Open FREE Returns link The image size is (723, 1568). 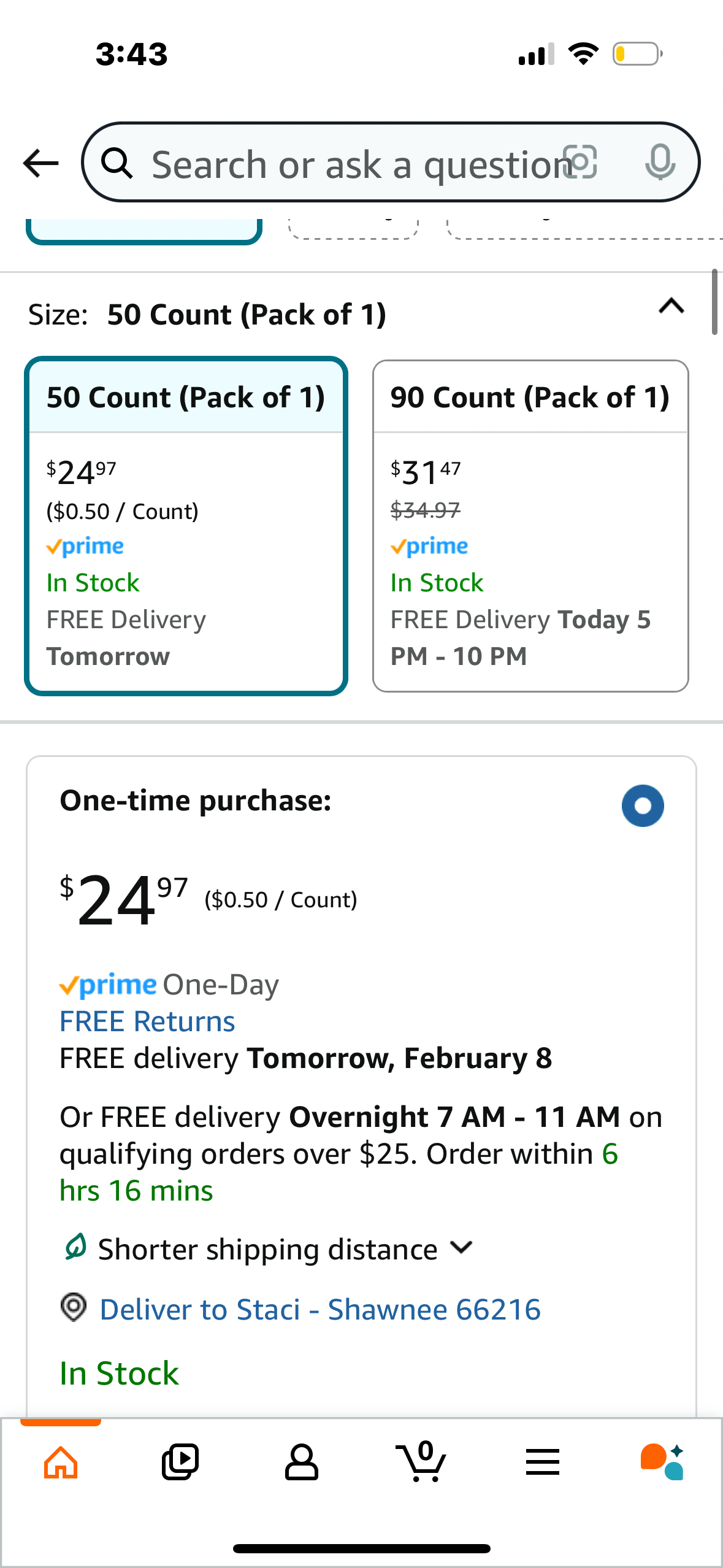click(147, 1021)
